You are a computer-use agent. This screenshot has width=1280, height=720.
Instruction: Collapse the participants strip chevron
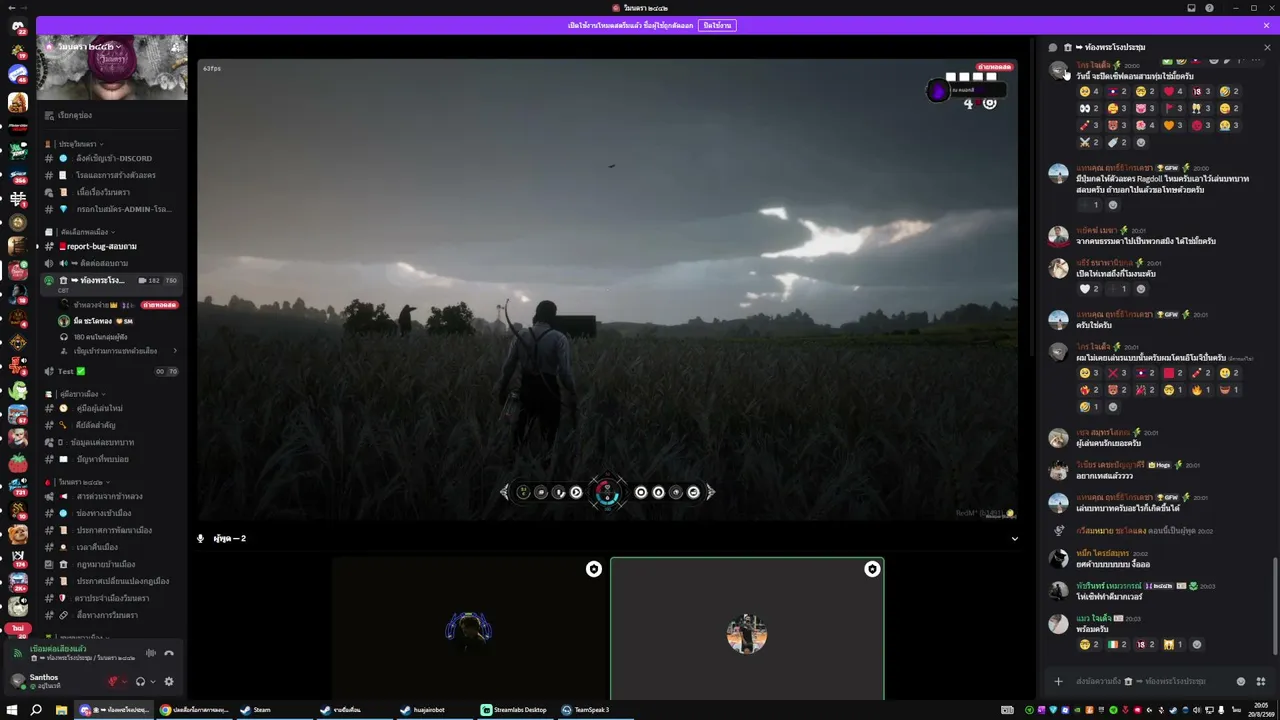tap(1015, 538)
